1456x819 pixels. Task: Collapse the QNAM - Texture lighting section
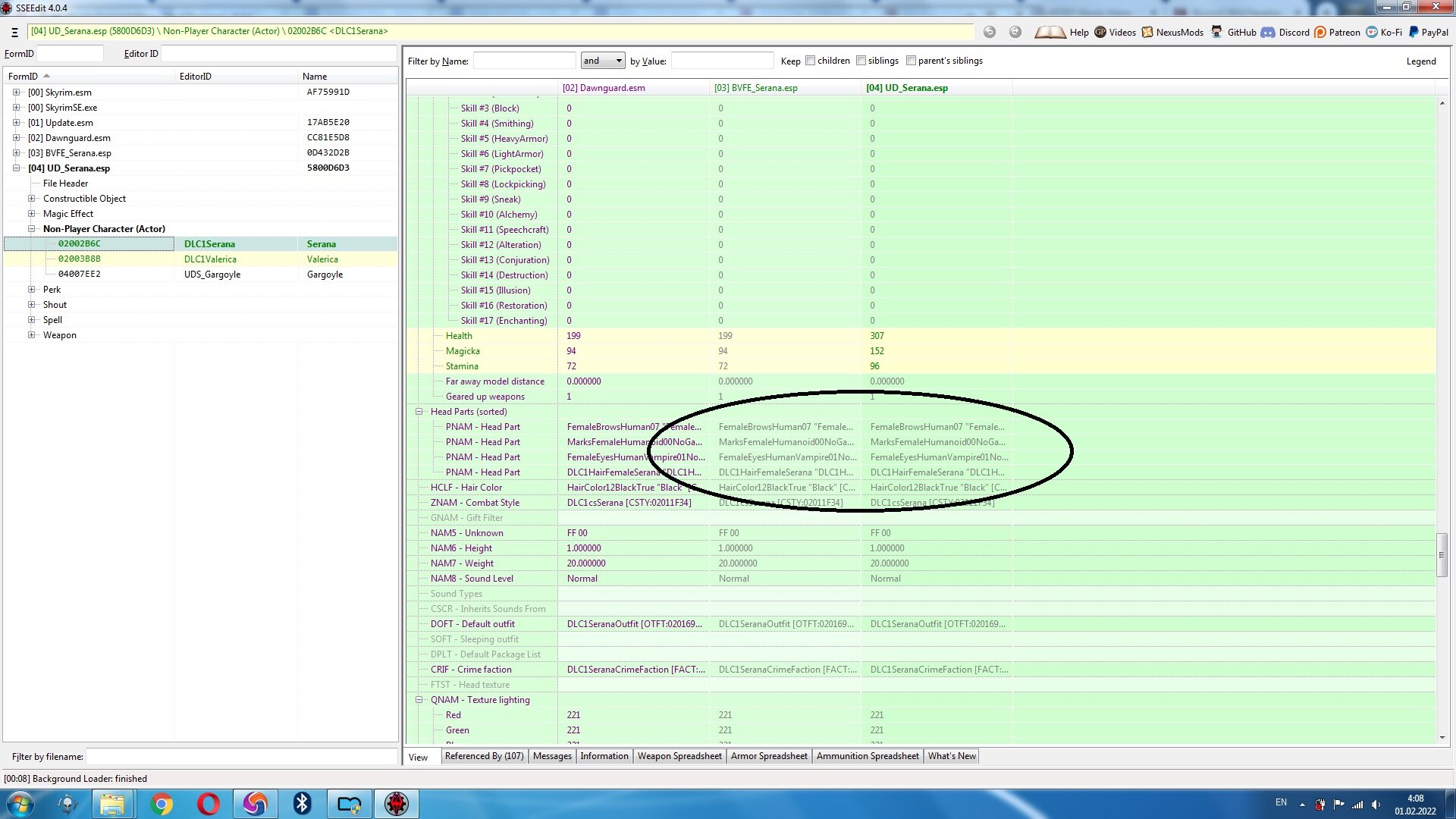pos(419,700)
